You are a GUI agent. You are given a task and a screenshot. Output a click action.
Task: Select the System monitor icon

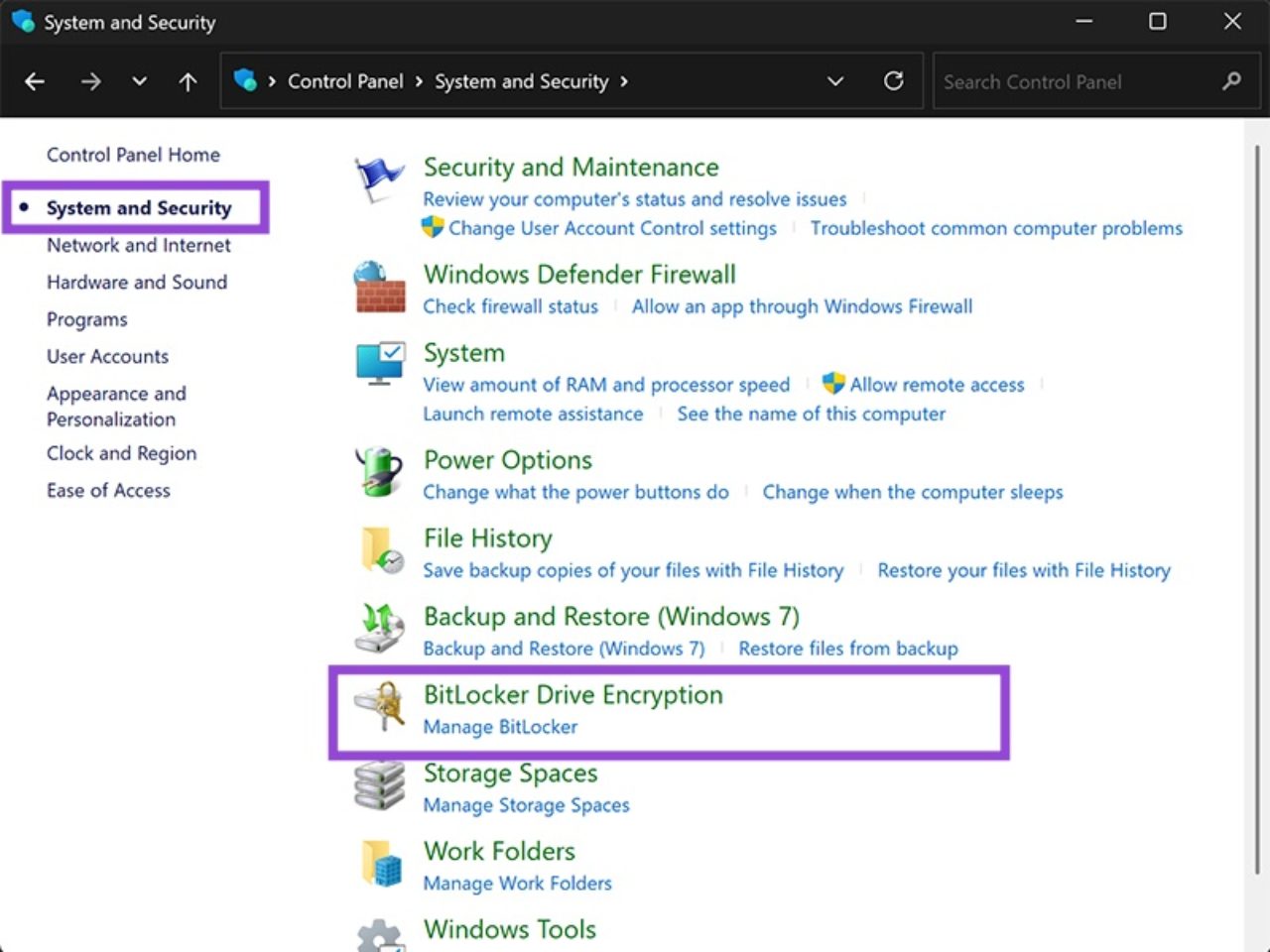[x=379, y=365]
